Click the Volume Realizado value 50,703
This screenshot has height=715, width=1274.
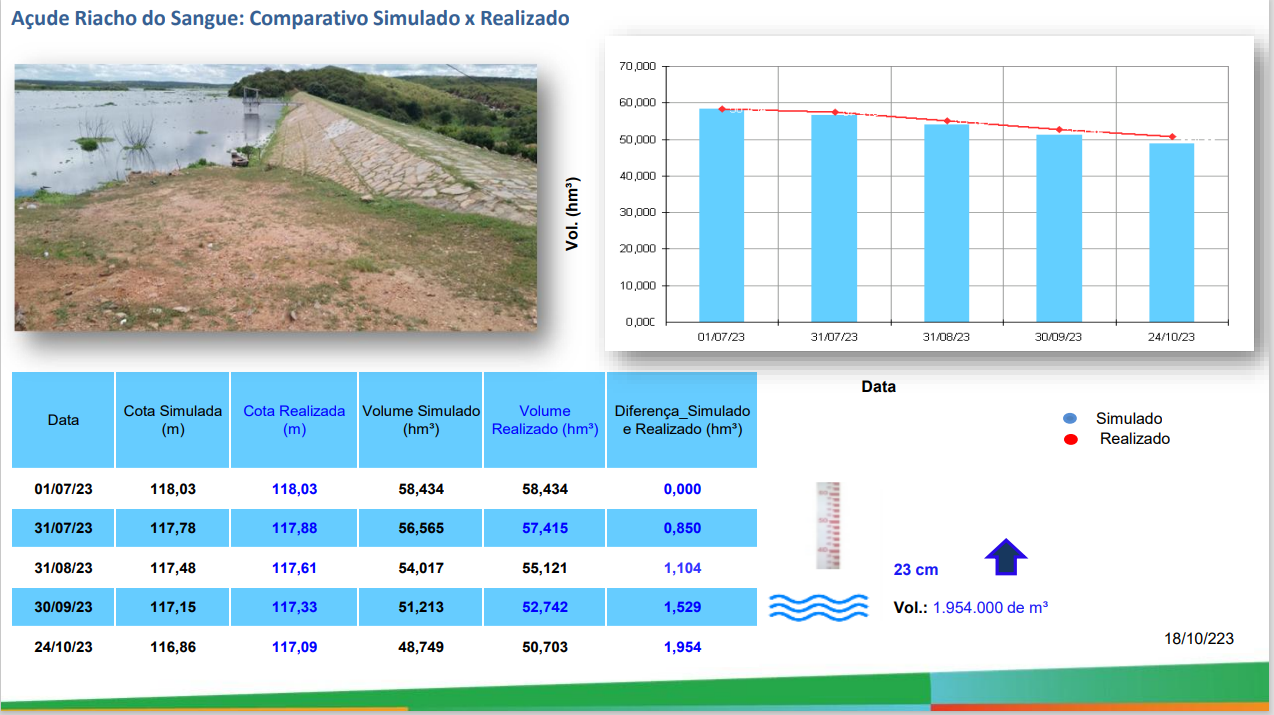click(x=545, y=647)
